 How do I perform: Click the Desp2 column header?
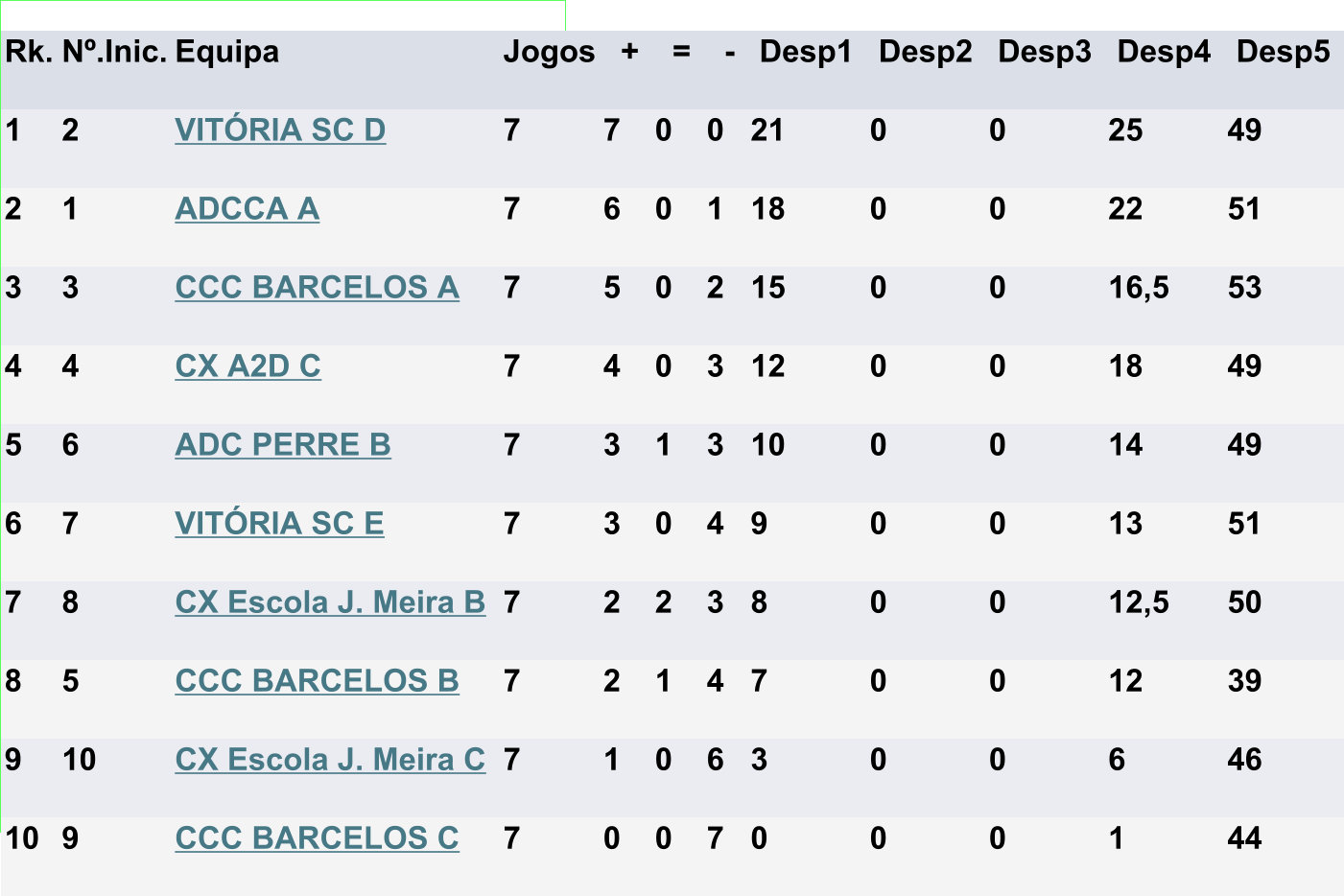tap(925, 52)
